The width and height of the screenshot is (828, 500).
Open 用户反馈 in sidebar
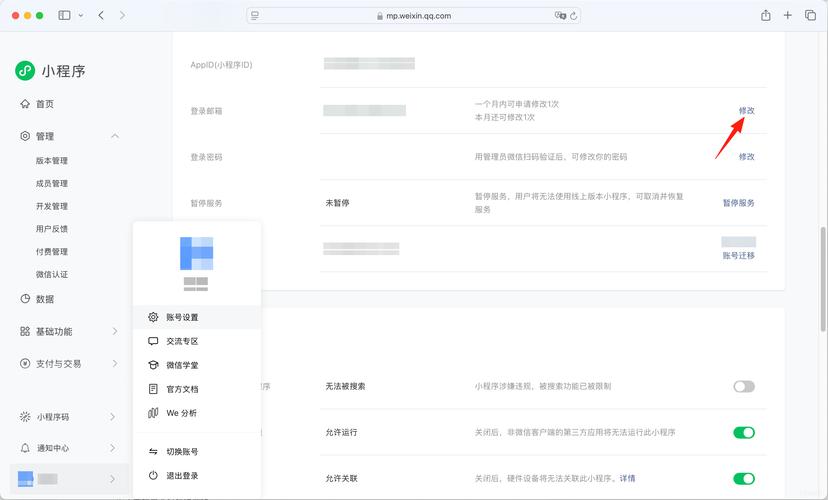click(x=52, y=229)
